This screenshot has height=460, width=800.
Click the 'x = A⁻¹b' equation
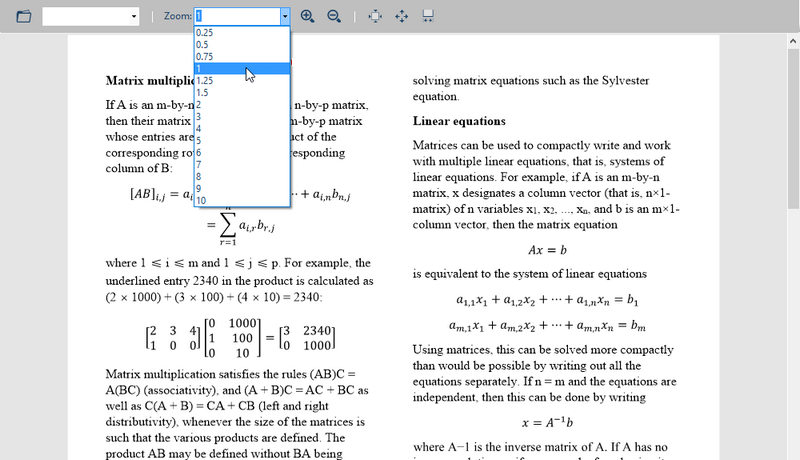pyautogui.click(x=547, y=423)
